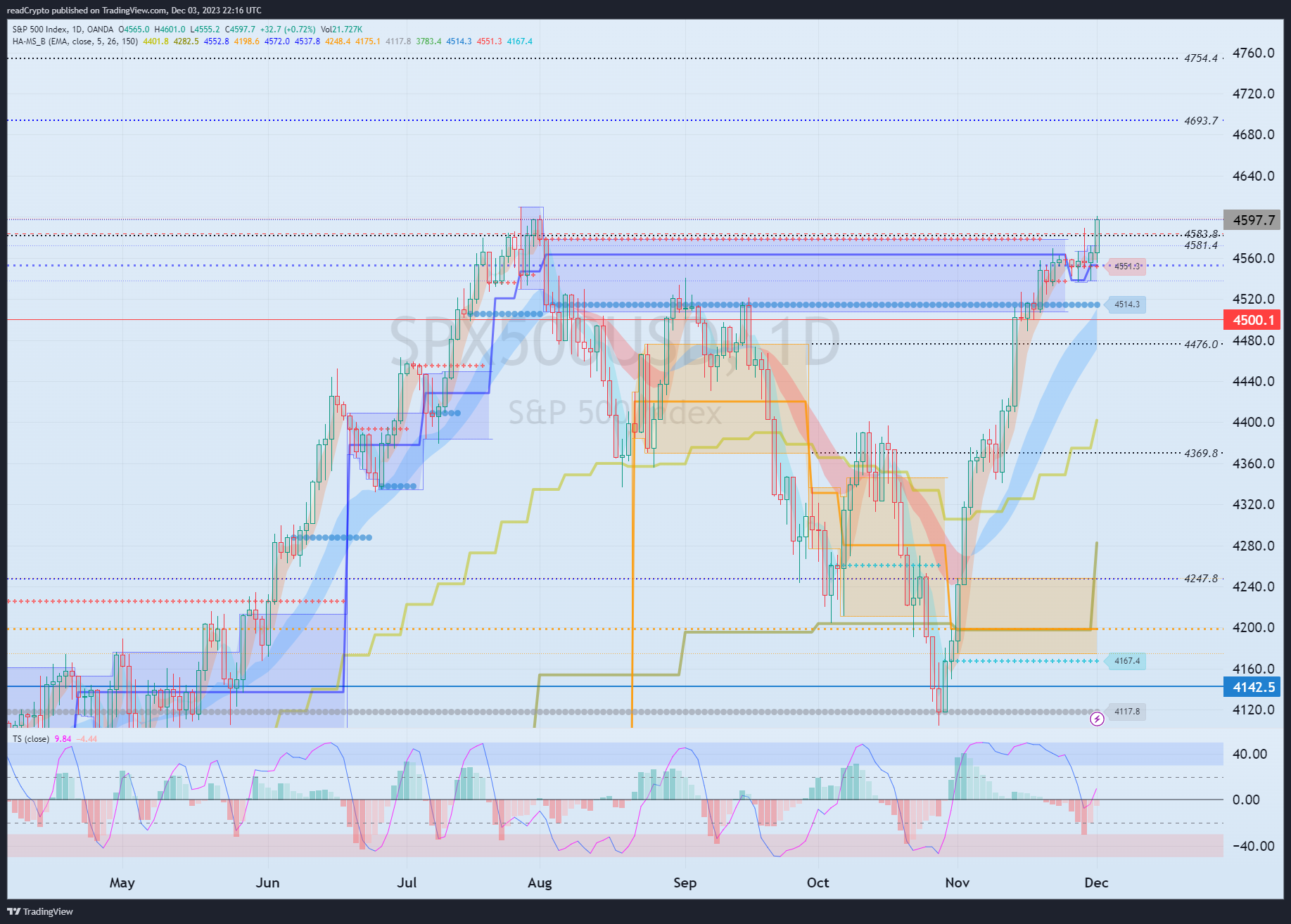Click the 4401.8 indicator value in the legend
This screenshot has height=924, width=1291.
156,41
